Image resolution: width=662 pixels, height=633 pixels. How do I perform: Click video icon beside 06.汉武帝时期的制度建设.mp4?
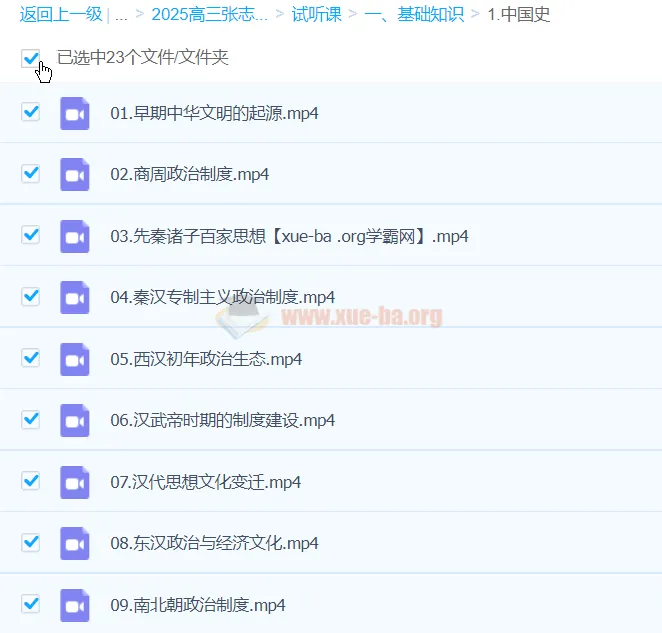click(x=75, y=420)
